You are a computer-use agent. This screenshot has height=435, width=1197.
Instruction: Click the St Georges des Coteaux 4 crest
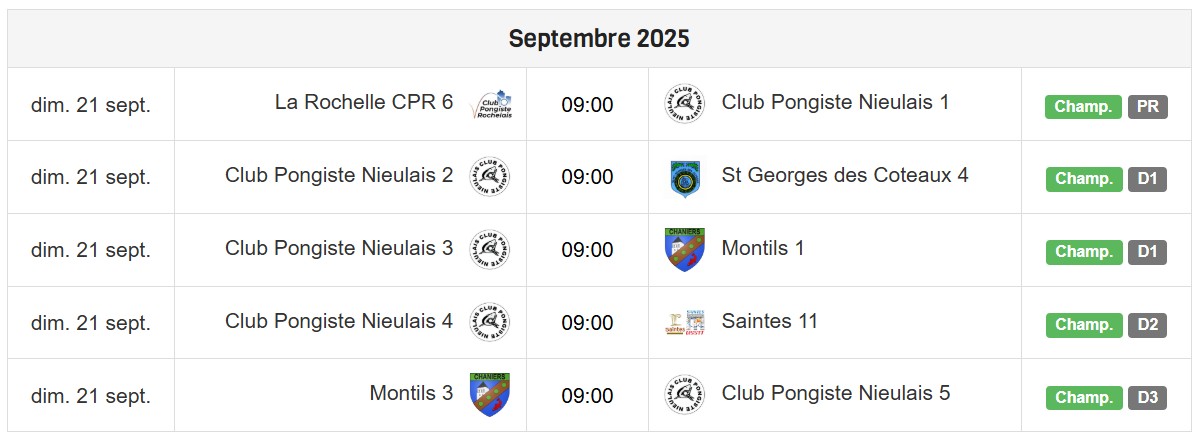[x=685, y=178]
